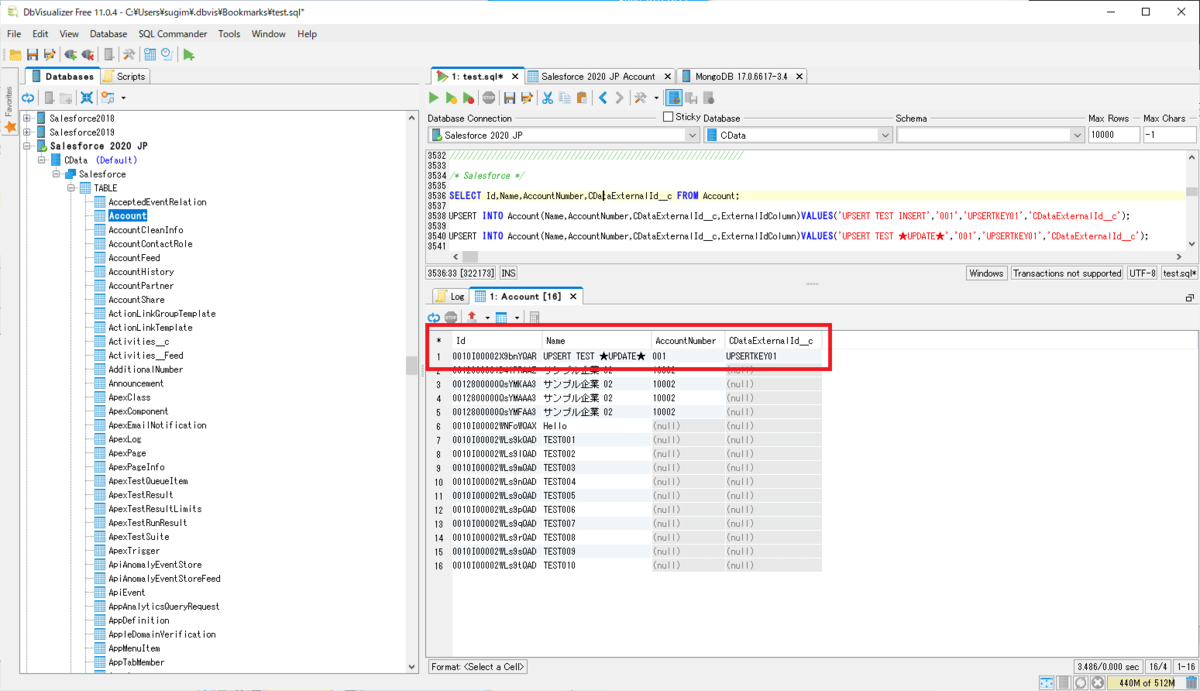Viewport: 1200px width, 691px height.
Task: Open the SQL Commander menu
Action: pos(173,34)
